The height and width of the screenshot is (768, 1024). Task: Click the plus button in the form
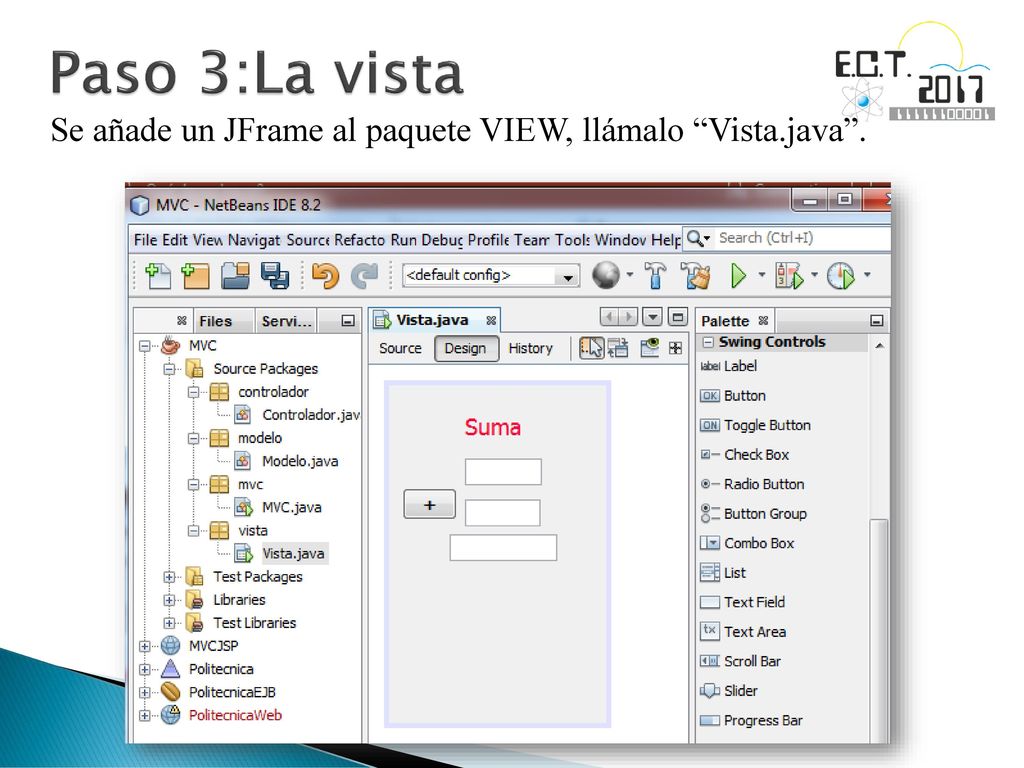pos(429,505)
